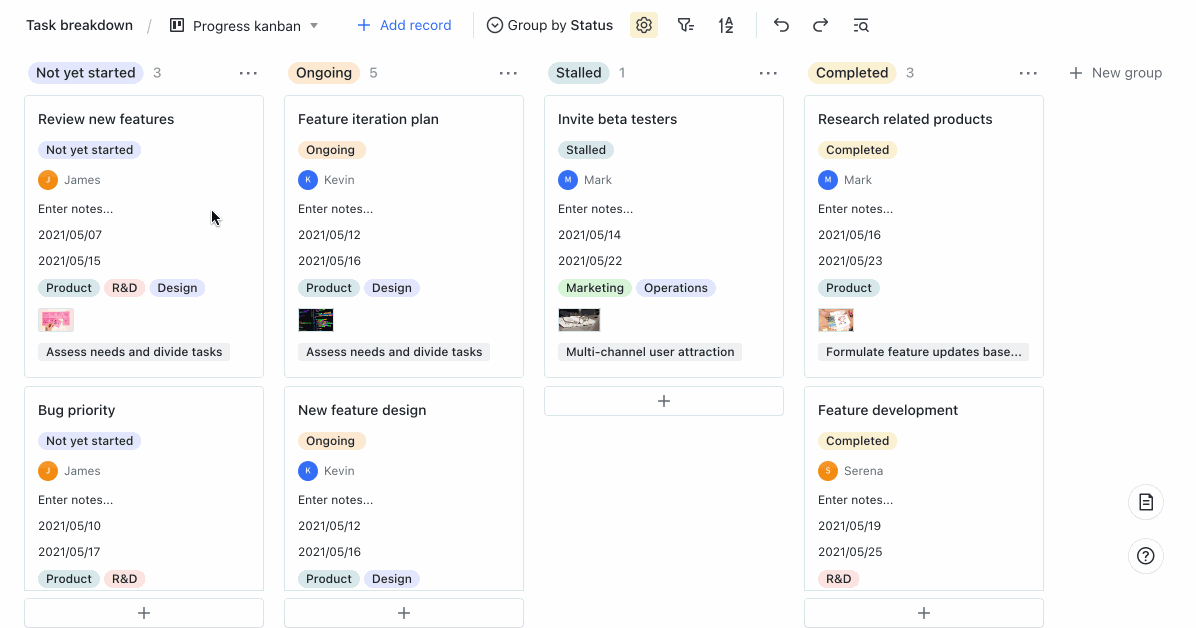Click Add record in the toolbar
1196x628 pixels.
(x=404, y=25)
